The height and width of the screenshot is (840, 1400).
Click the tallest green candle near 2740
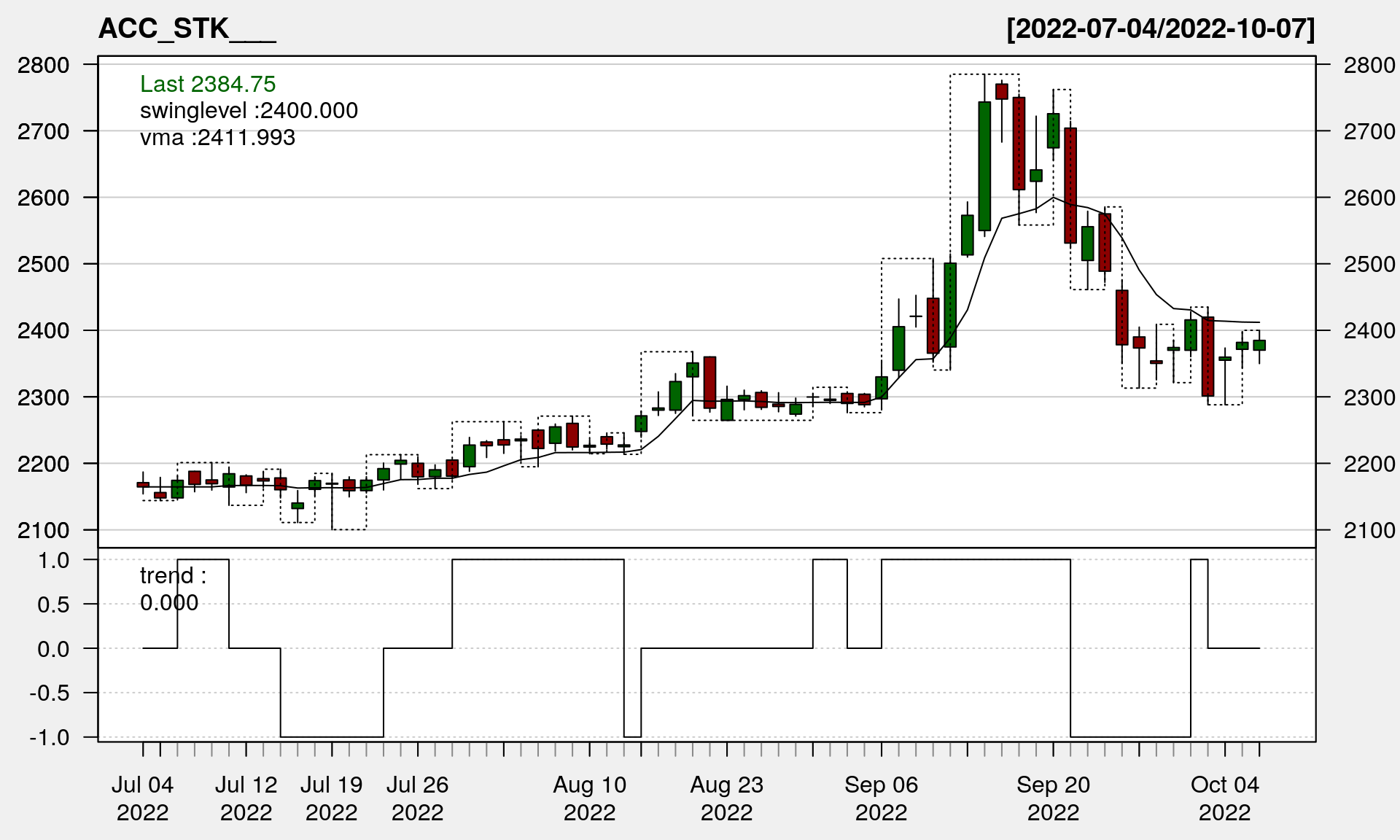coord(984,166)
